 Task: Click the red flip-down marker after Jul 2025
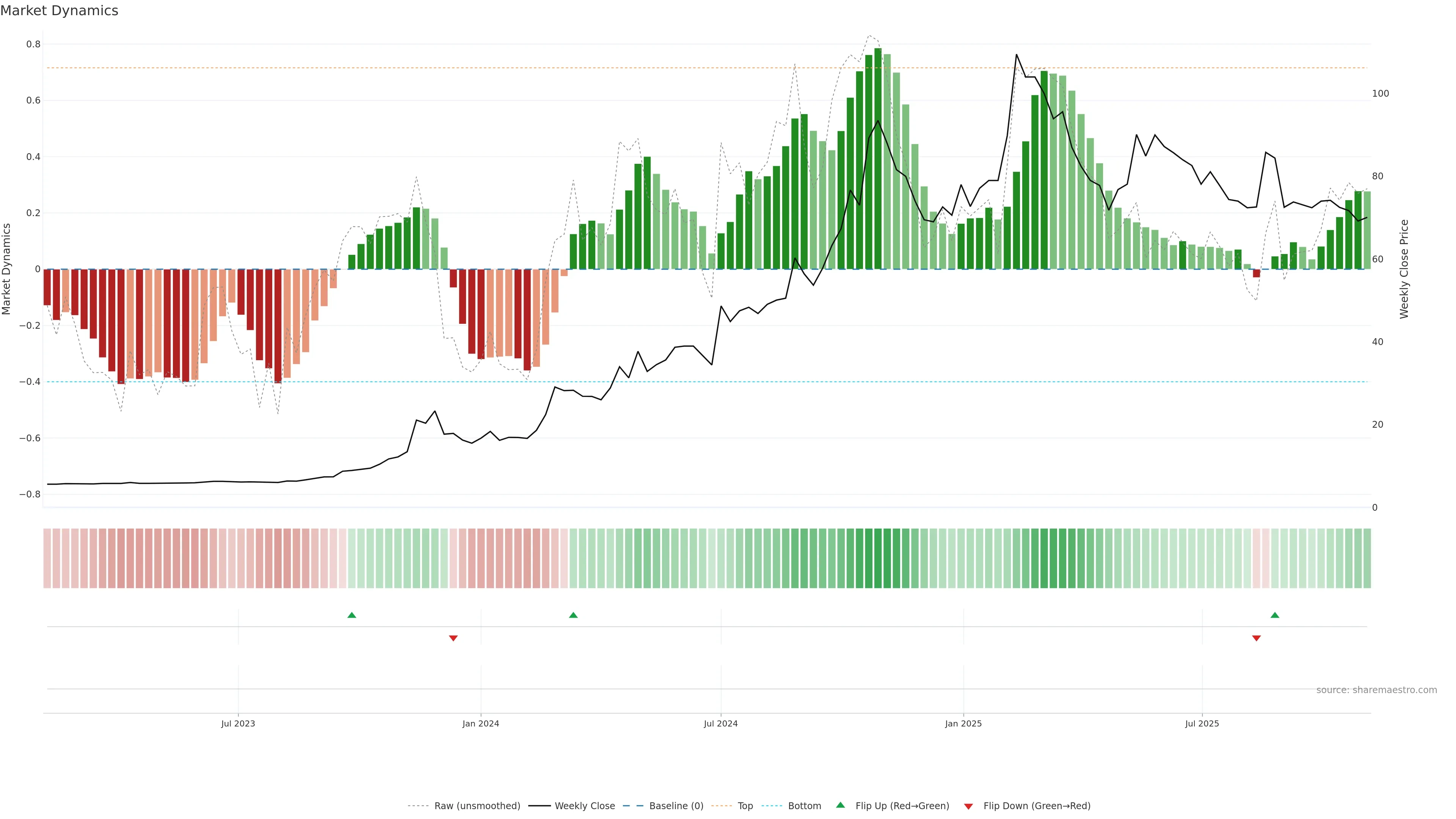click(1256, 638)
